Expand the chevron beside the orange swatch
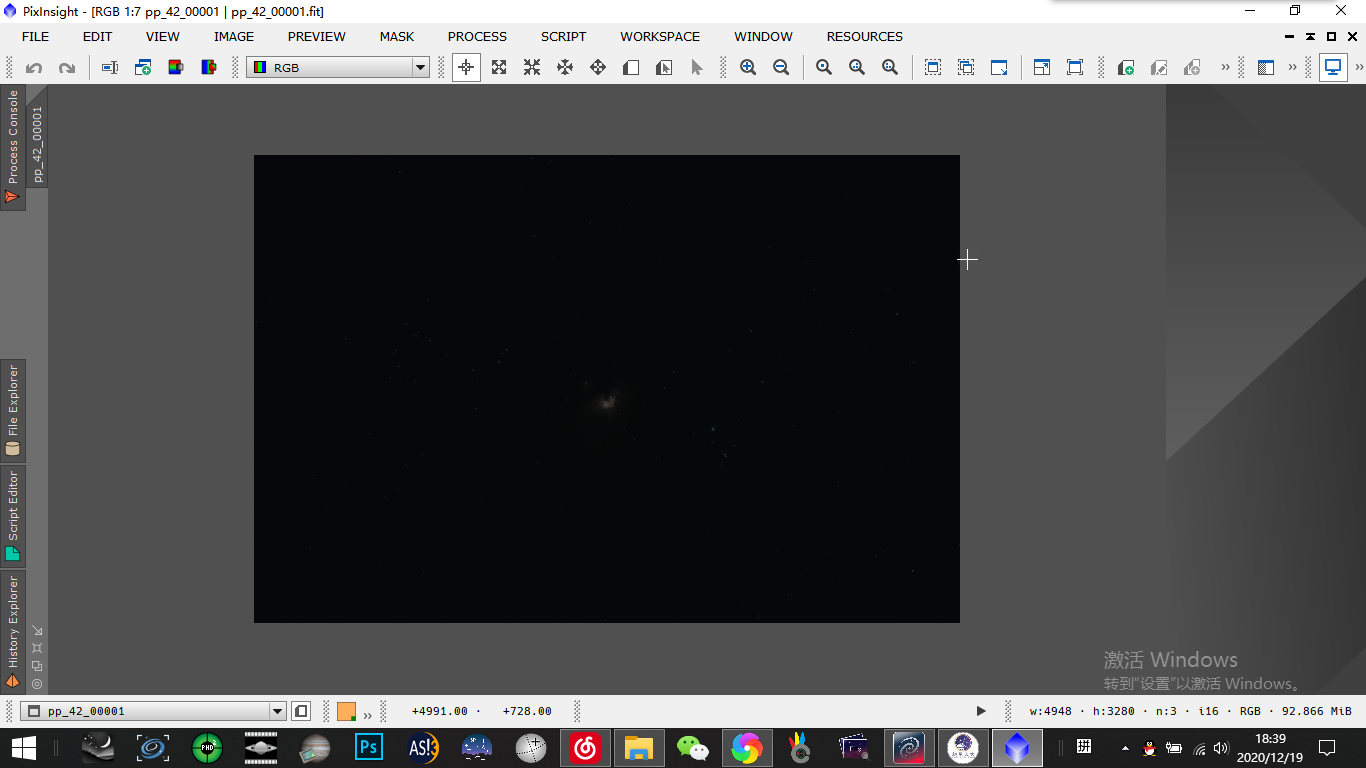The width and height of the screenshot is (1366, 768). click(x=367, y=714)
